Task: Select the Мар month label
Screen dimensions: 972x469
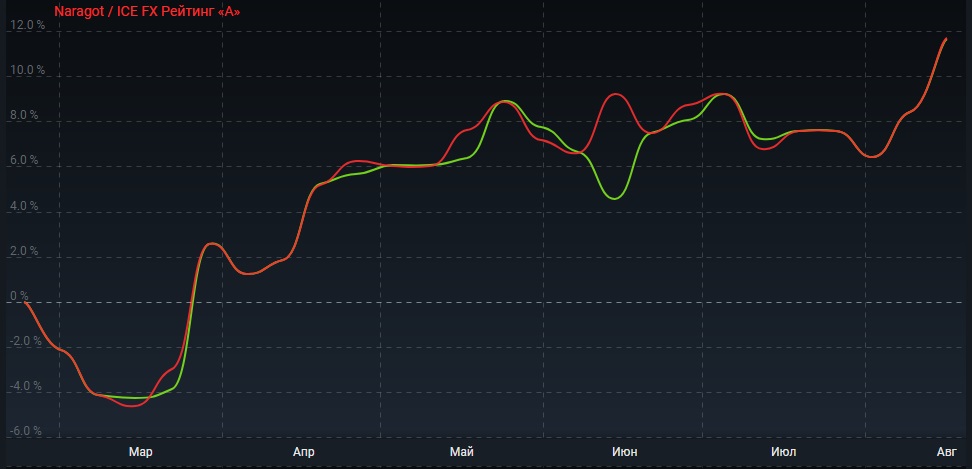Action: [x=141, y=453]
